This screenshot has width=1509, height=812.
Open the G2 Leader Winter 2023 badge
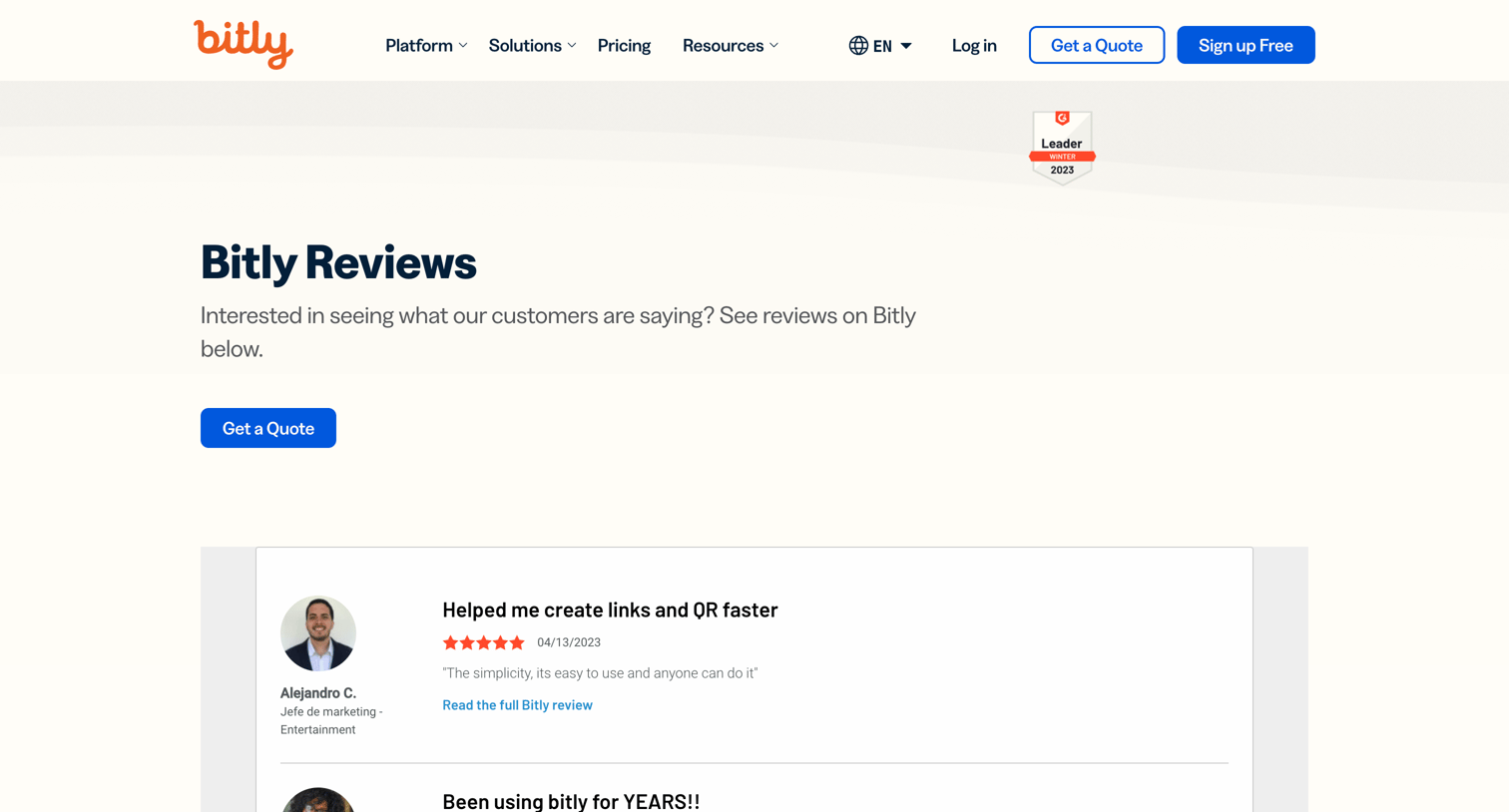coord(1062,148)
